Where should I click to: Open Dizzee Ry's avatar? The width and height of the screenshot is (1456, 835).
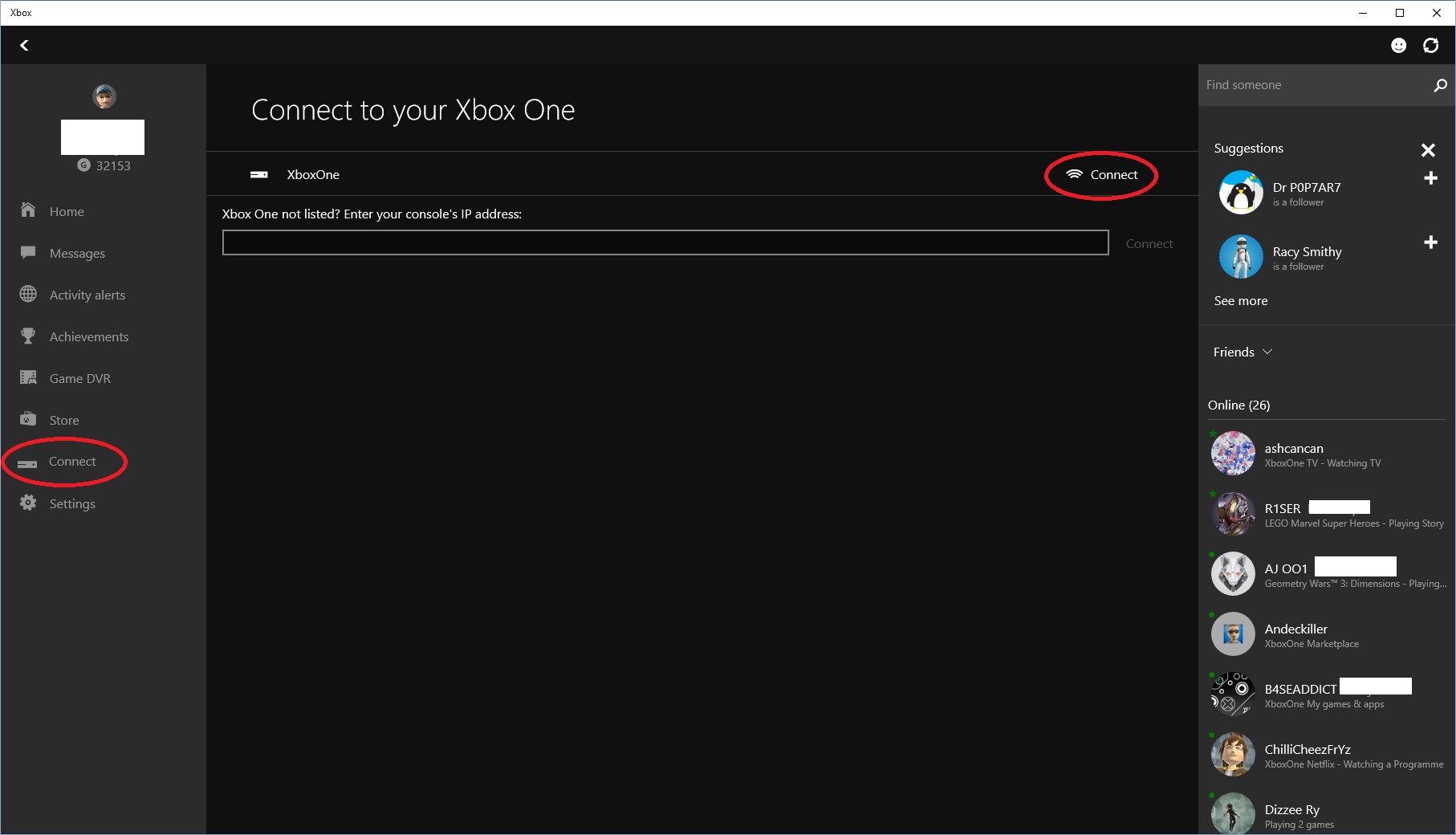pyautogui.click(x=1233, y=813)
